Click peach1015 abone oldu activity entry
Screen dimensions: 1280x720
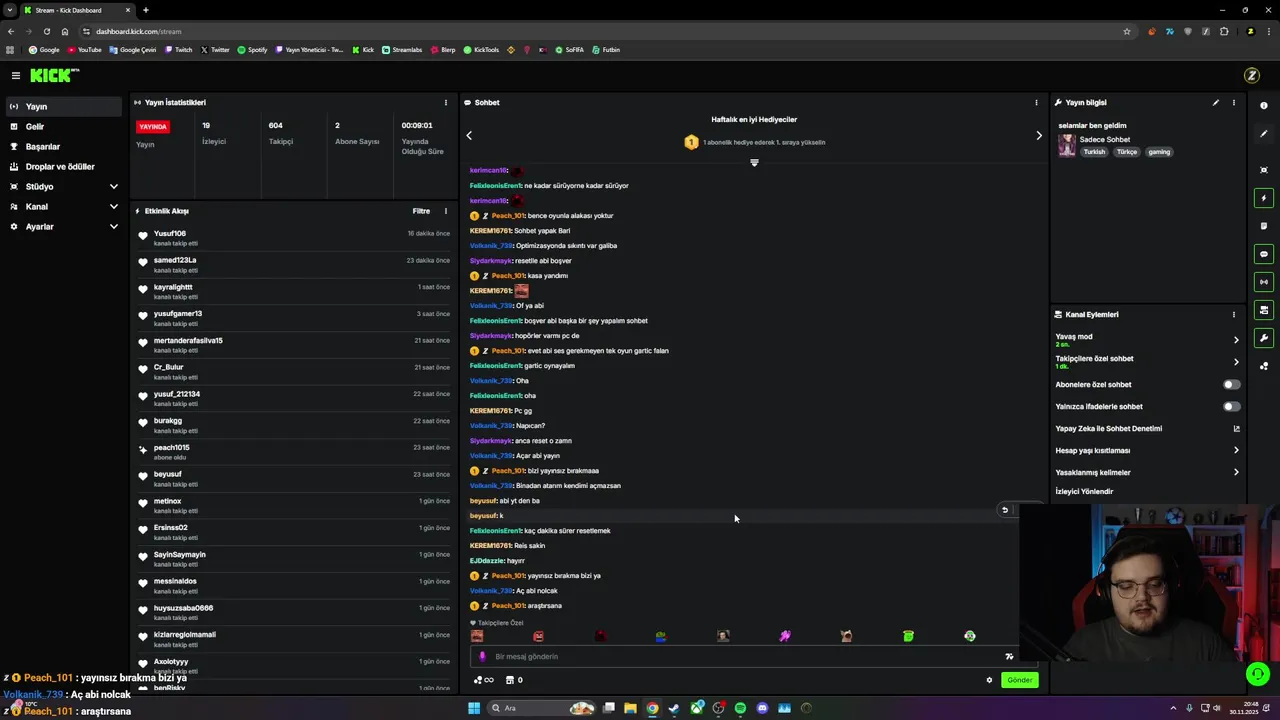pos(295,452)
